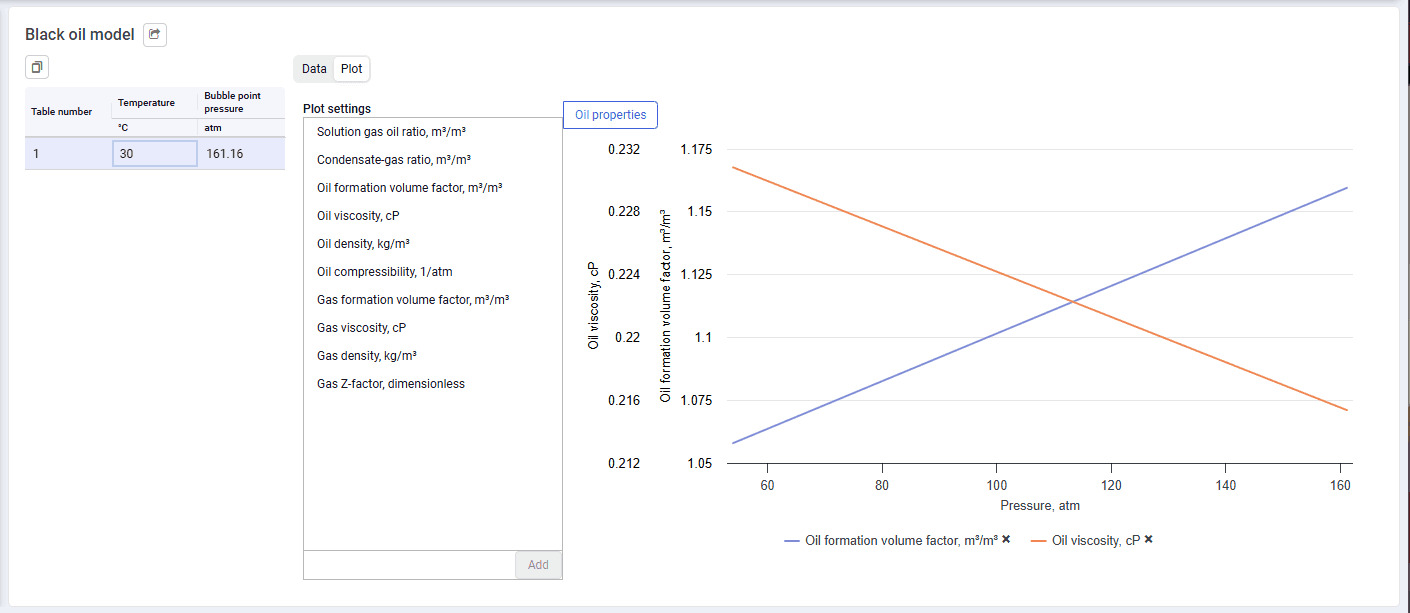Click the Plot settings label

point(337,109)
